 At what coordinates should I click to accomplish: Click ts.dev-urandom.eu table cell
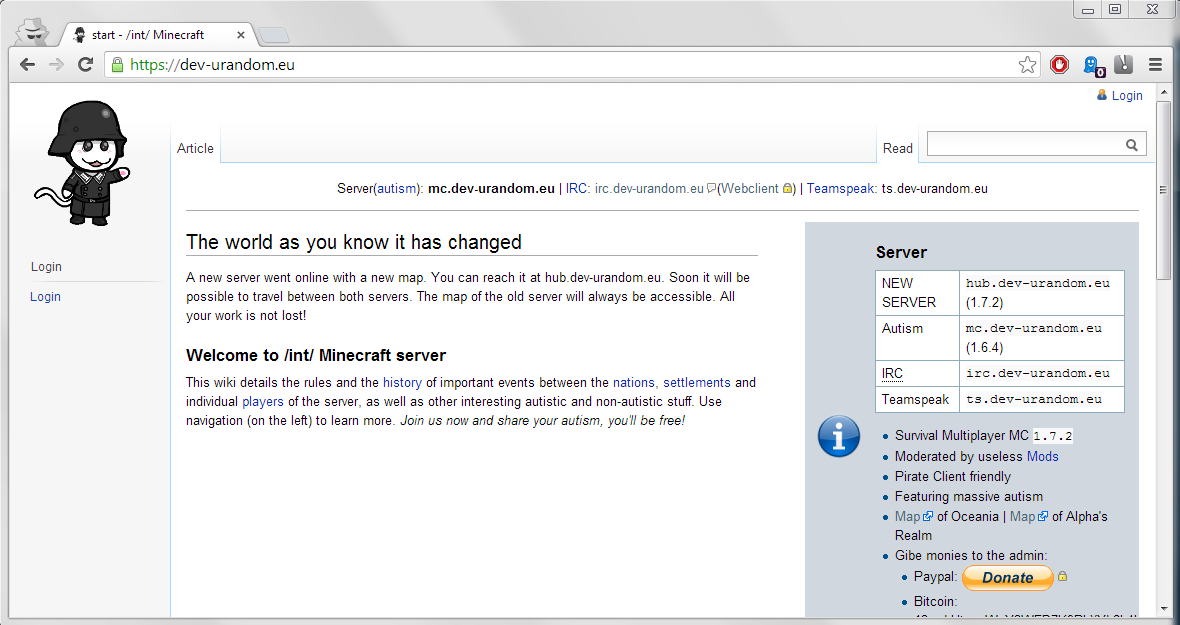(1042, 399)
